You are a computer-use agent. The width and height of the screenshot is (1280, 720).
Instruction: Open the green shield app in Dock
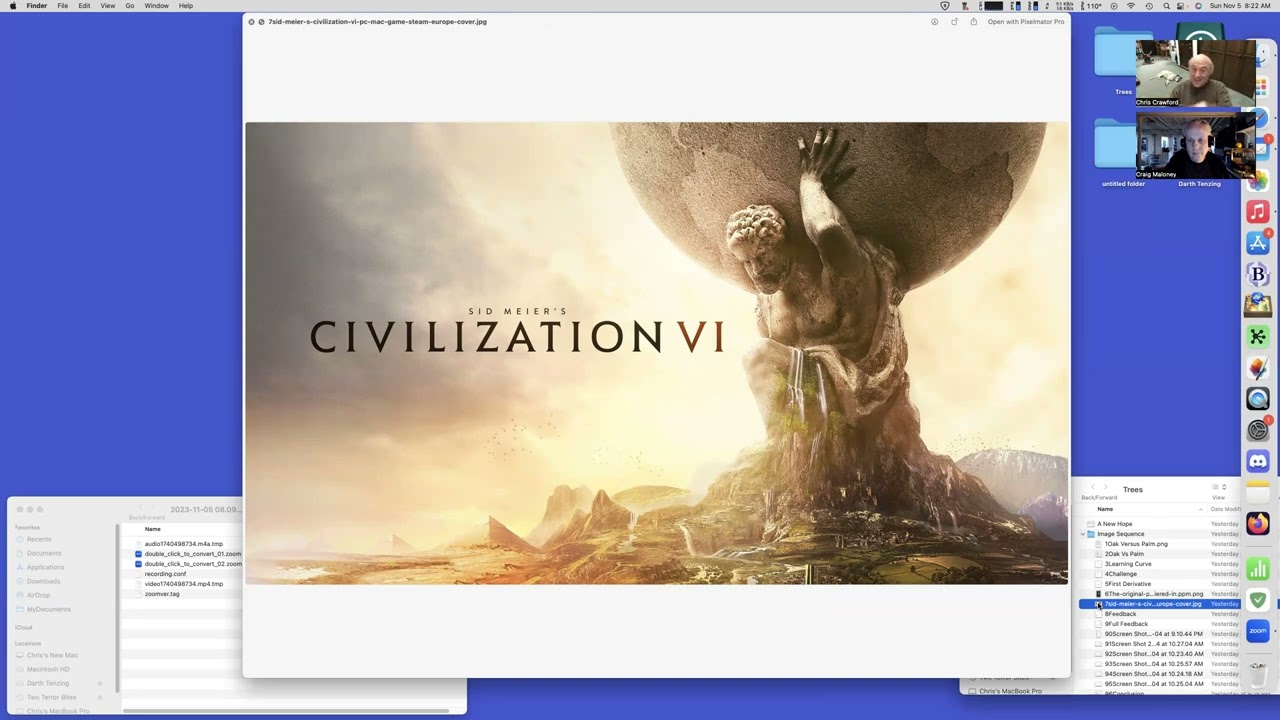point(1258,601)
